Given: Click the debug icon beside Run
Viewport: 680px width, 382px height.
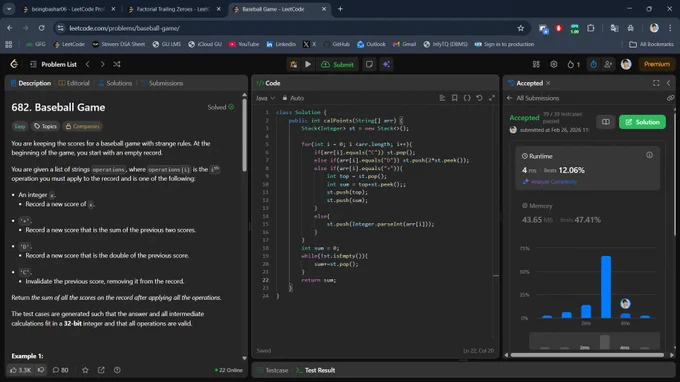Looking at the screenshot, I should pos(294,64).
